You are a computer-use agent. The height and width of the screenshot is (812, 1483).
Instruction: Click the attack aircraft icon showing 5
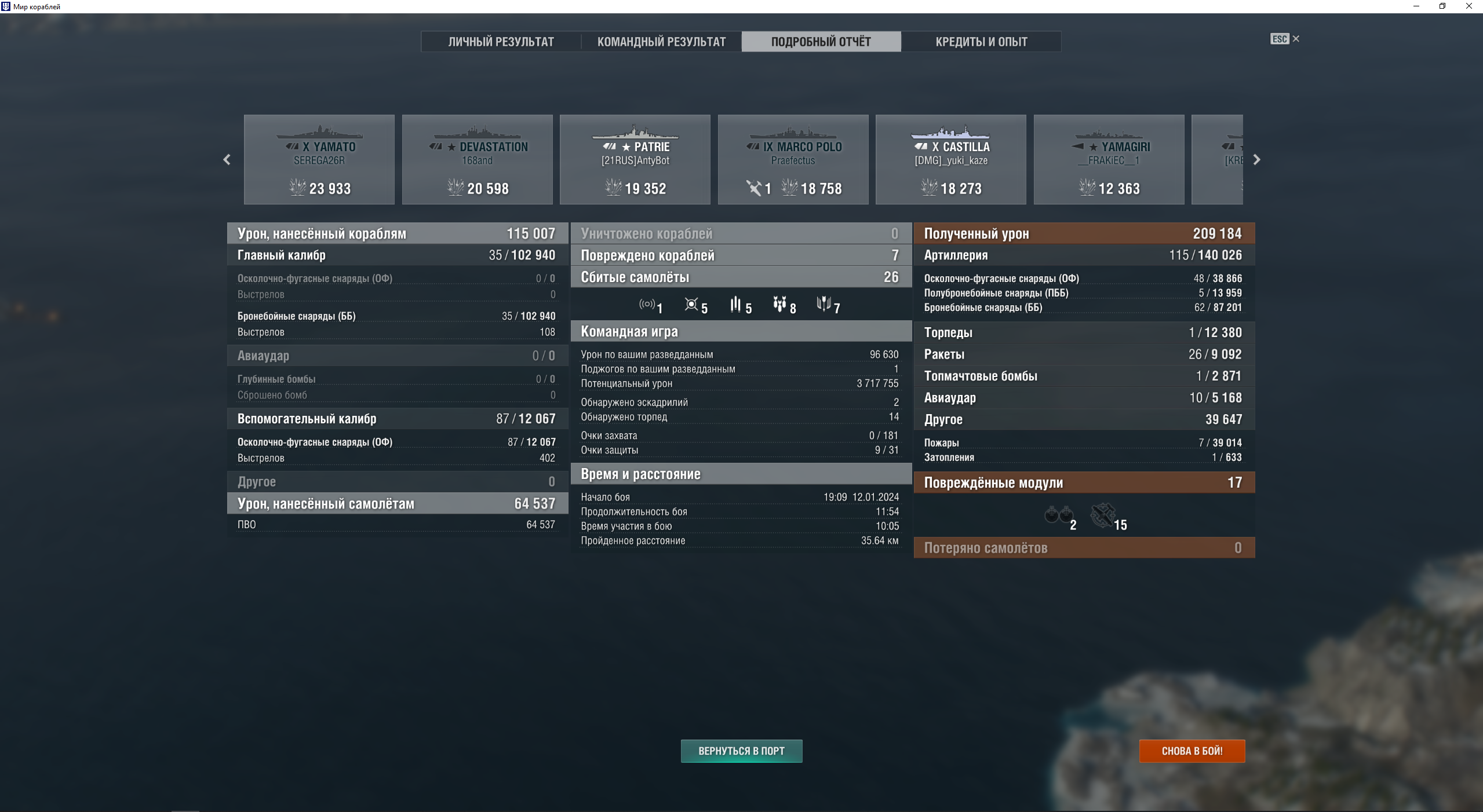[735, 304]
